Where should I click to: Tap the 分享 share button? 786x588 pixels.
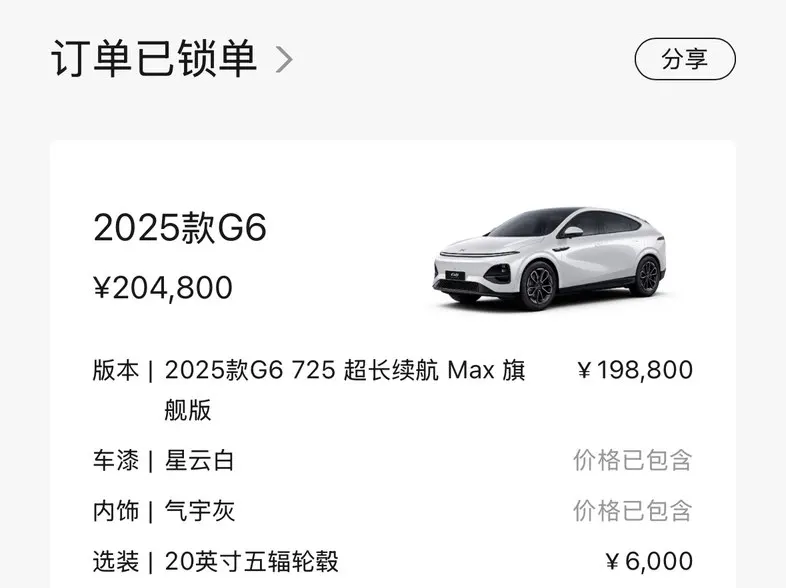click(685, 59)
